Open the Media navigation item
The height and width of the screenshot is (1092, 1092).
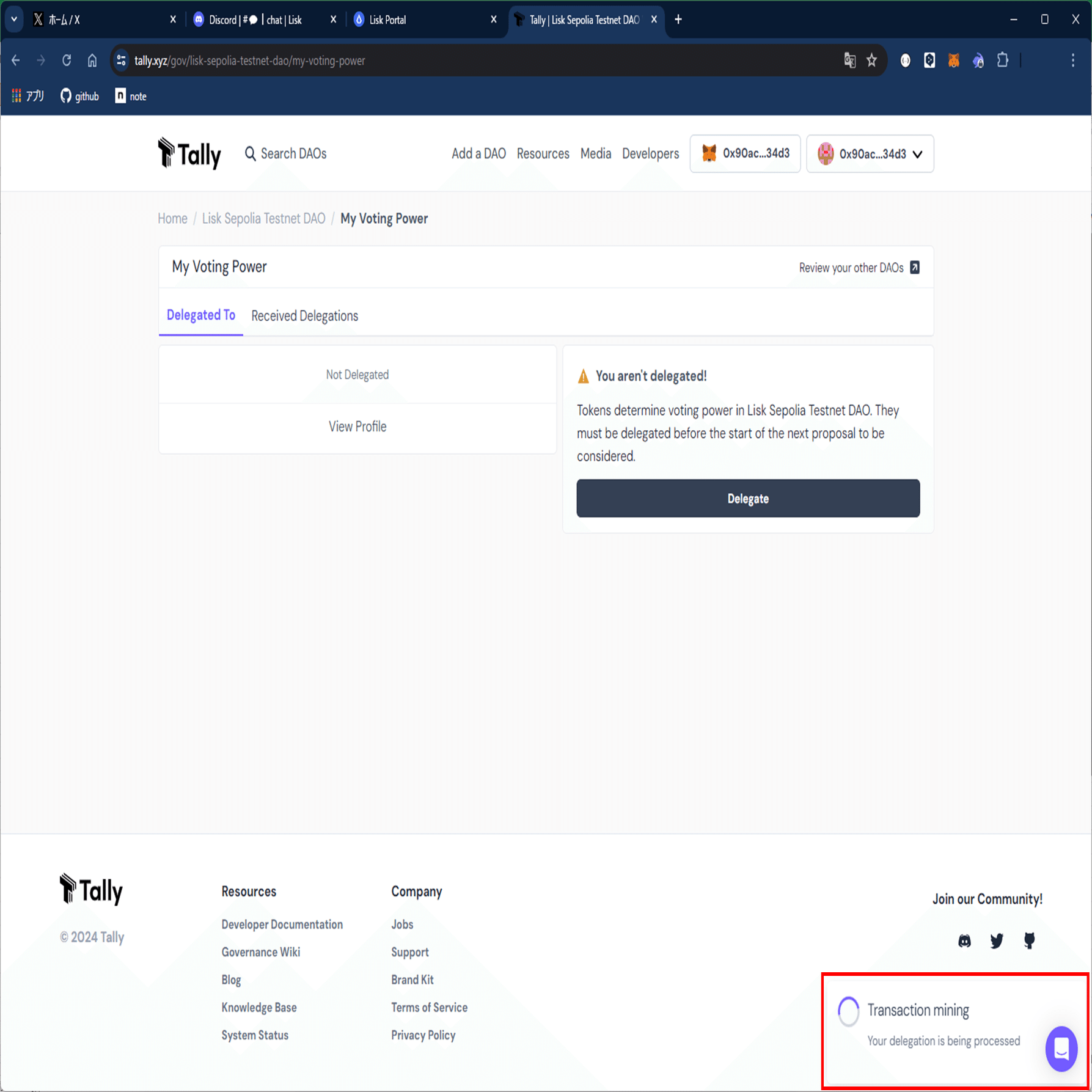pos(596,153)
